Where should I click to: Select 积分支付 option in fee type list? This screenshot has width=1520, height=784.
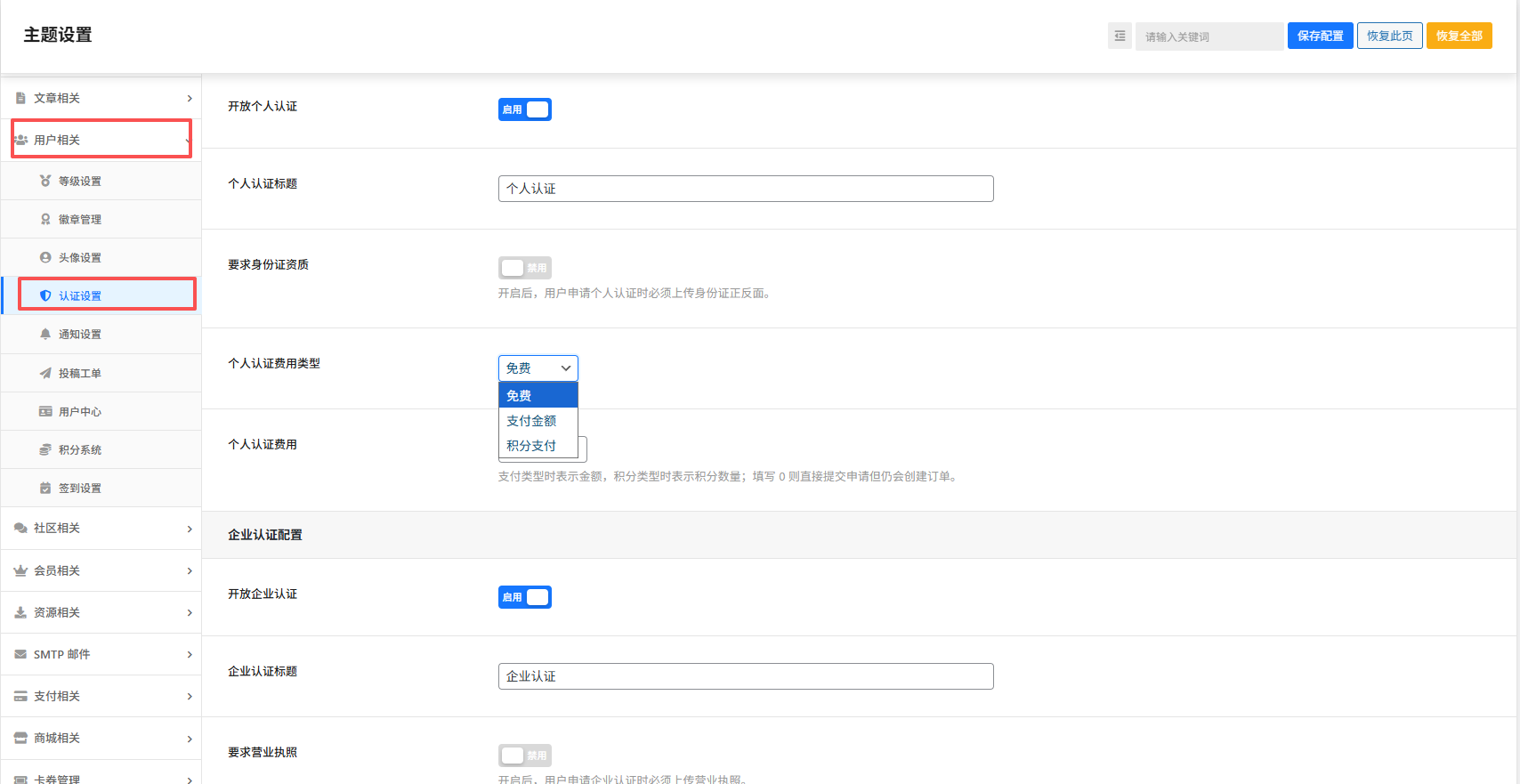(531, 446)
